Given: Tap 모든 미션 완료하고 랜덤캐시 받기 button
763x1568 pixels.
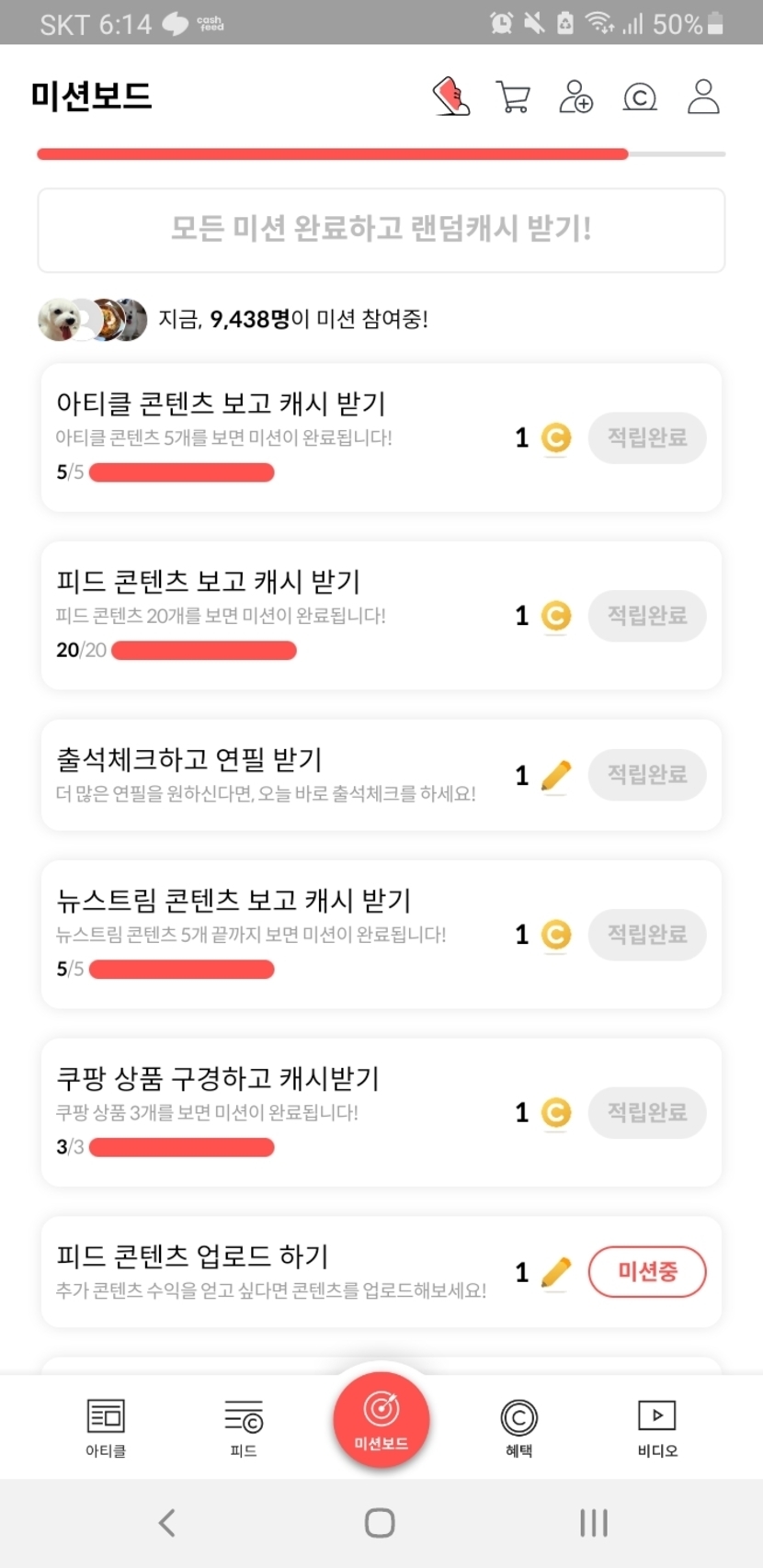Looking at the screenshot, I should [x=381, y=230].
